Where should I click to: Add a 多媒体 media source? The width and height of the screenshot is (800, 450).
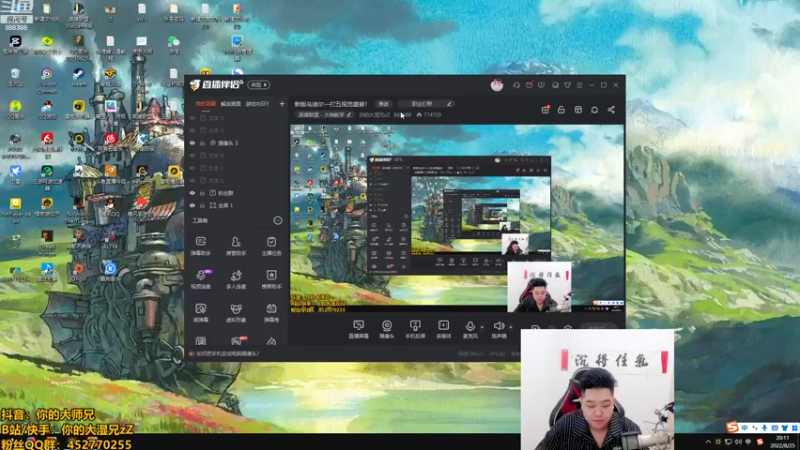coord(443,329)
